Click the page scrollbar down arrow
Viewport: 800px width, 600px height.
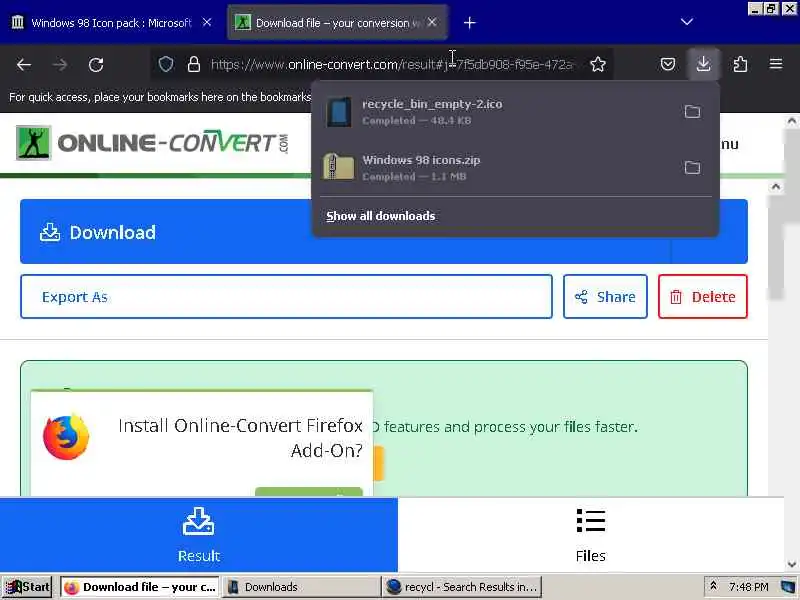tap(791, 564)
